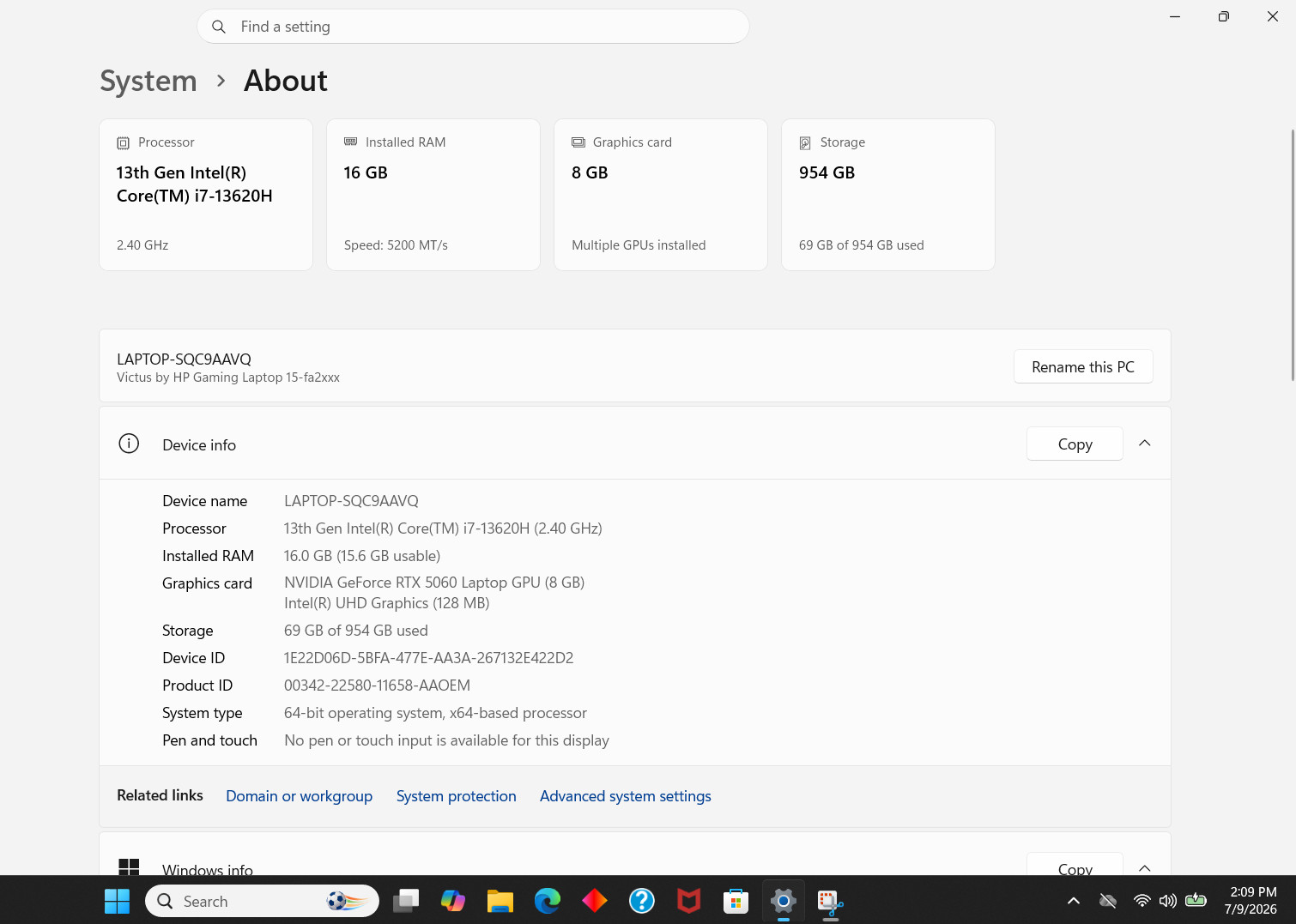1296x924 pixels.
Task: Collapse the Windows info section chevron
Action: [x=1145, y=867]
